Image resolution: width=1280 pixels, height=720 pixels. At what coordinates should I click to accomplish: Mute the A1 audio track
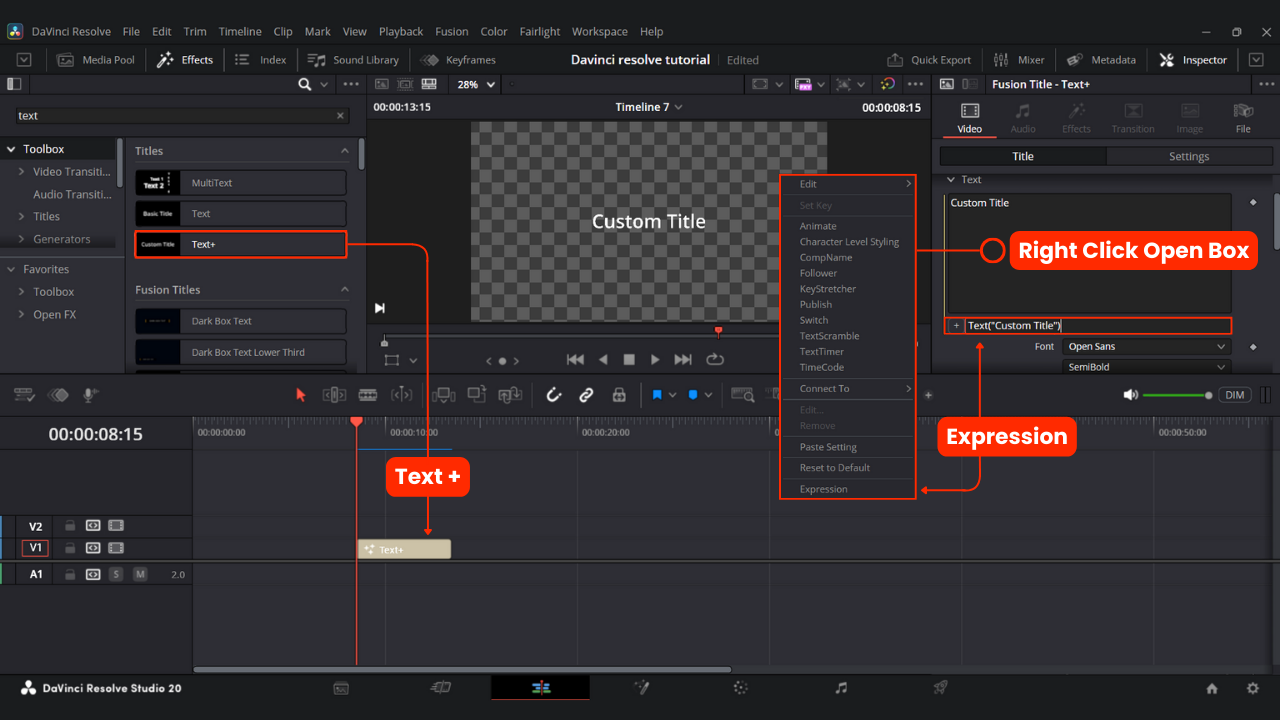click(x=140, y=575)
